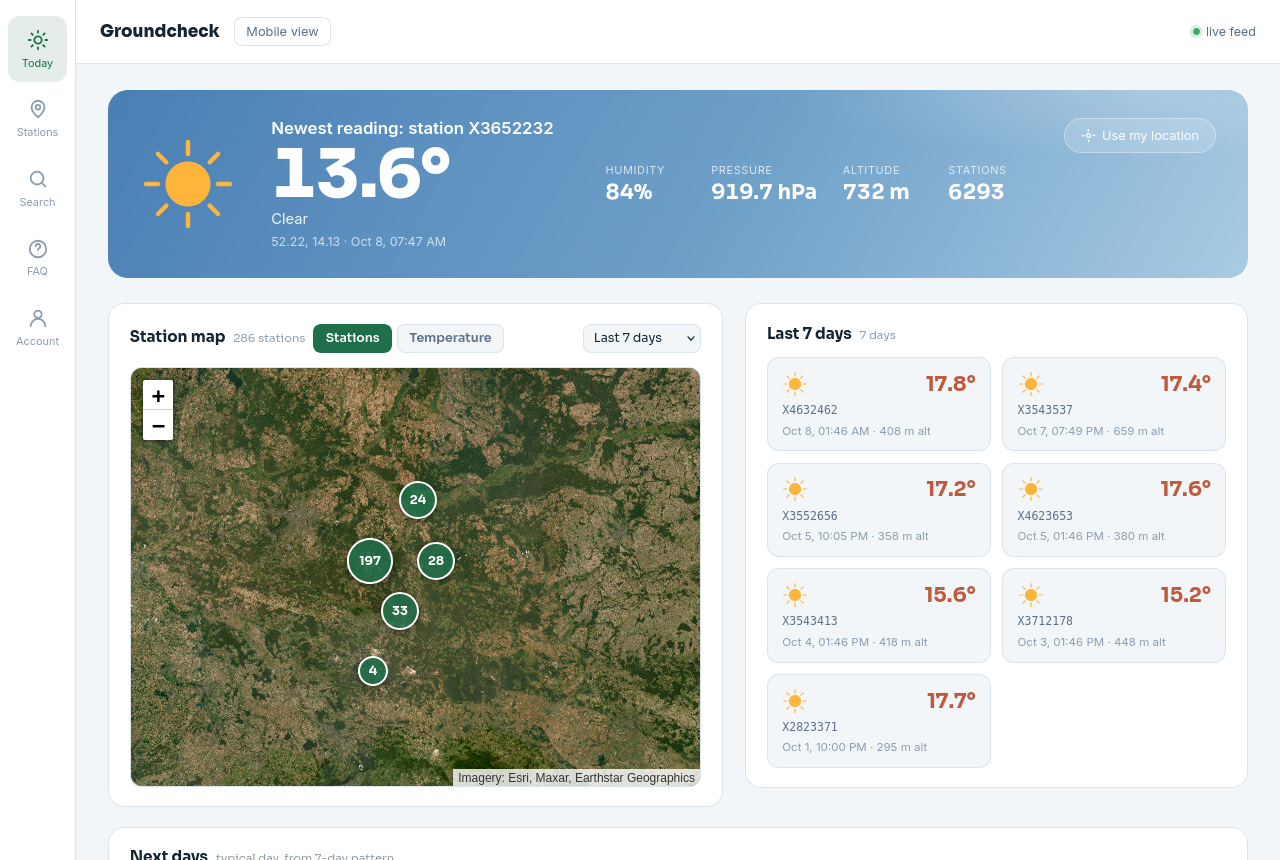Click sun icon on X2823371 card
Screen dimensions: 1280x860
795,701
